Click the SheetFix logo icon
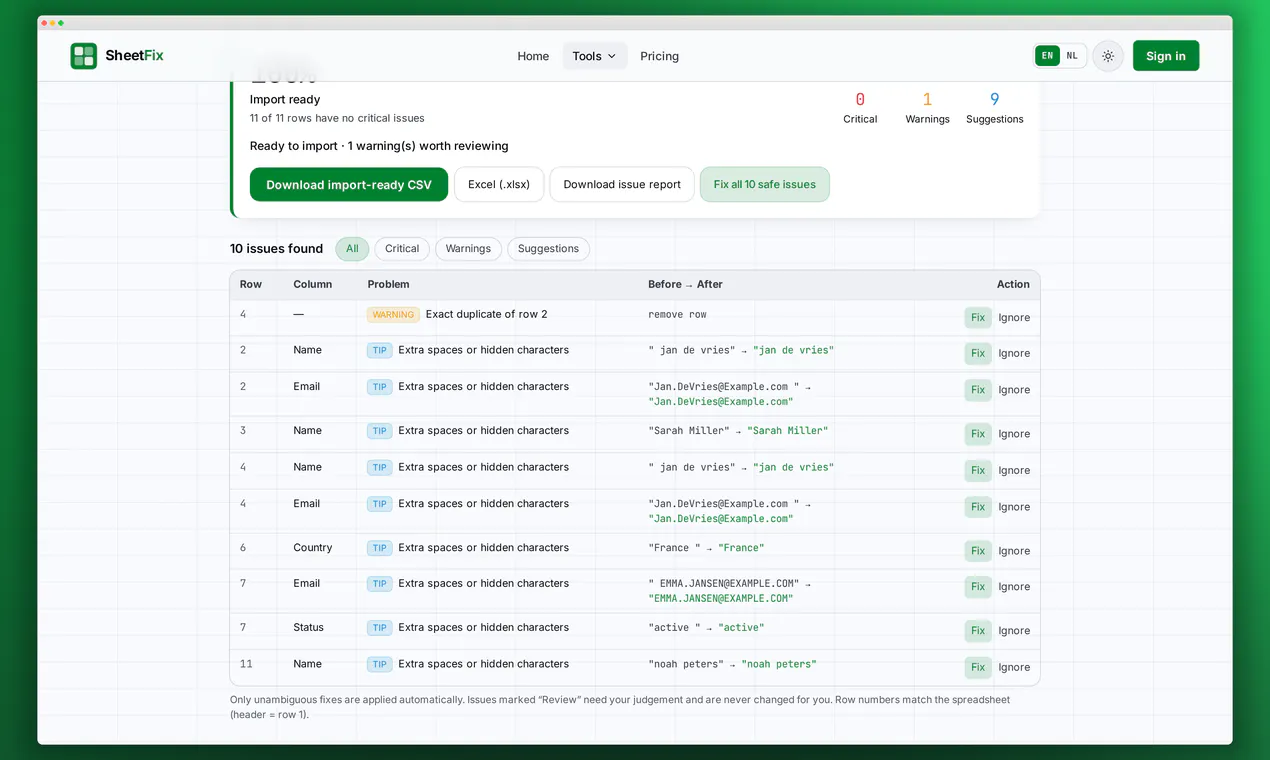Viewport: 1270px width, 760px height. (84, 56)
